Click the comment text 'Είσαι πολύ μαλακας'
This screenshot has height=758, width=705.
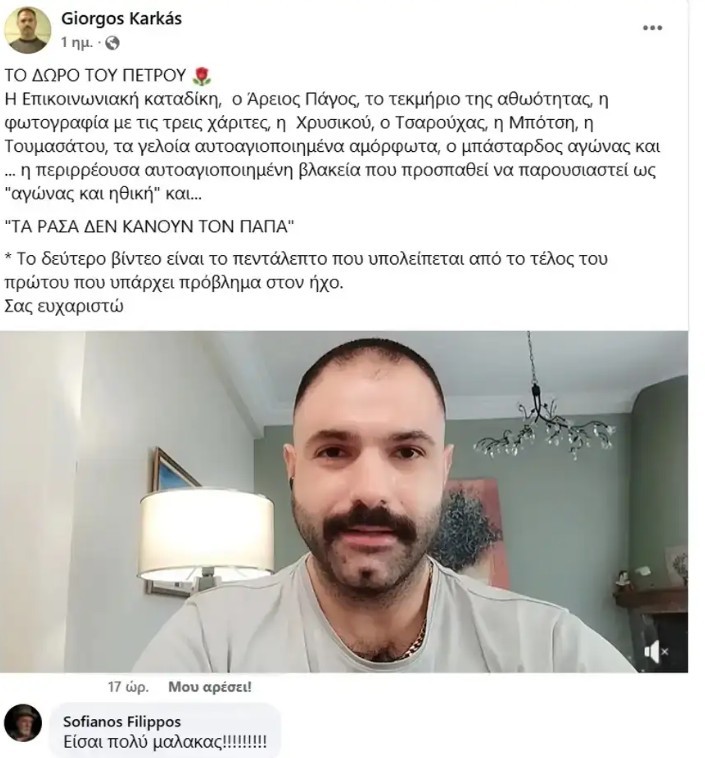point(165,741)
